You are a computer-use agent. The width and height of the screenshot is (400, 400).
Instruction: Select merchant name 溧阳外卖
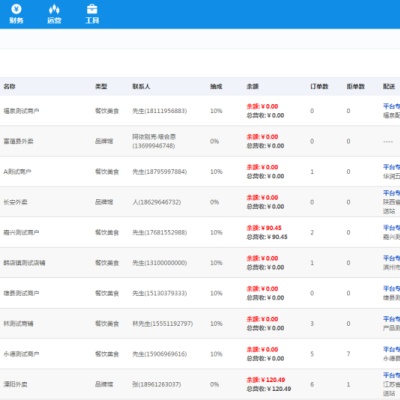[15, 384]
